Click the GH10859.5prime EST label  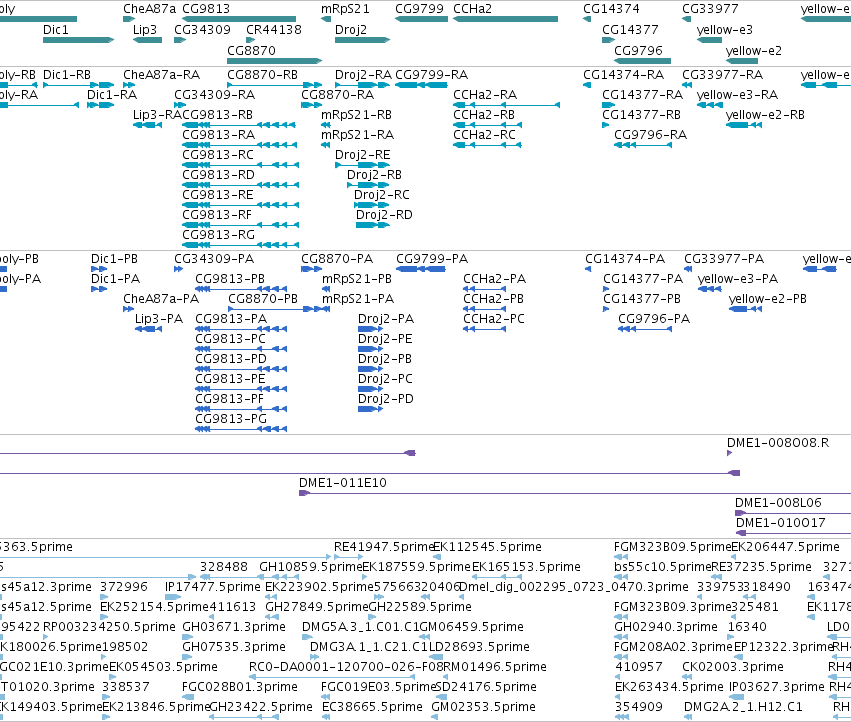[311, 567]
